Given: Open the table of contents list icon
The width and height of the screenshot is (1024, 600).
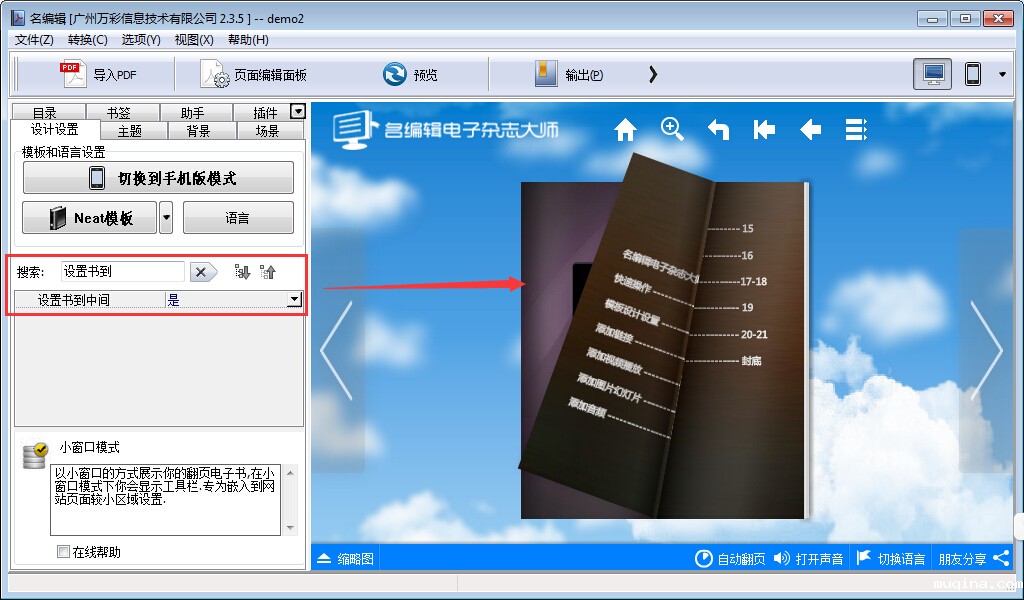Looking at the screenshot, I should [x=856, y=130].
